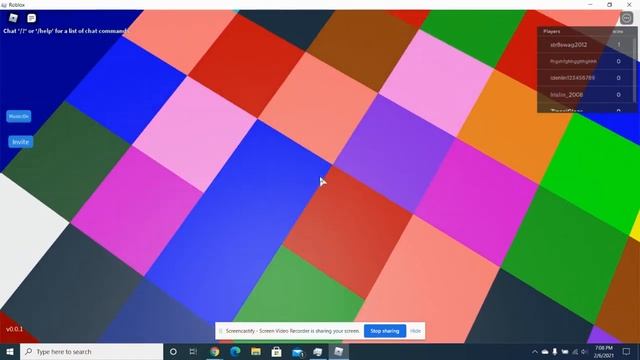Open Google Chrome from the taskbar
The width and height of the screenshot is (640, 360).
tap(215, 351)
